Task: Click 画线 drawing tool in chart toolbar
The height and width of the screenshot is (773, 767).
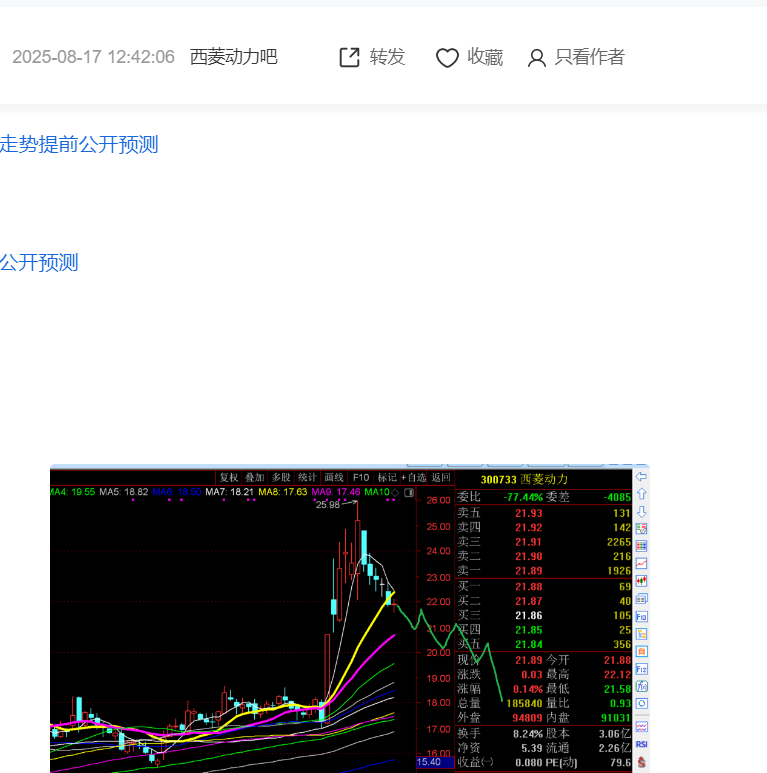Action: [334, 477]
